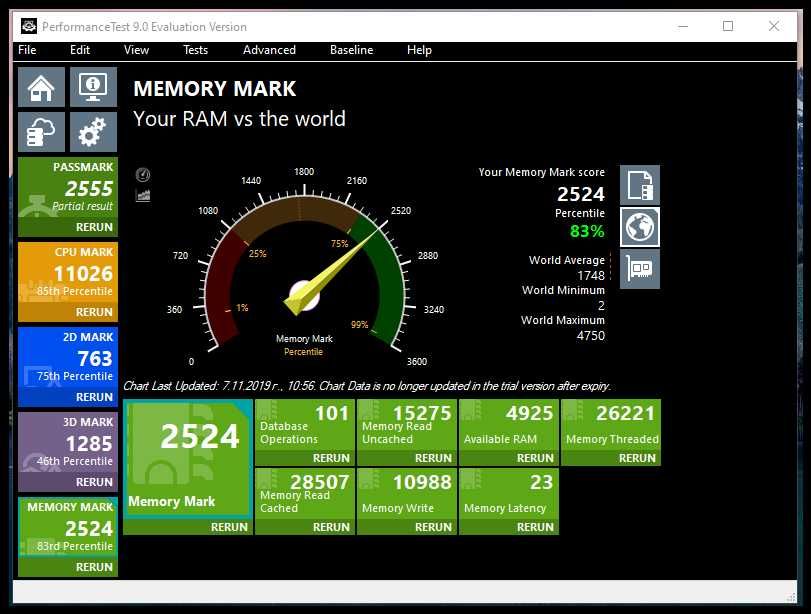Viewport: 811px width, 614px height.
Task: Click the World Average 1748 value
Action: 591,275
